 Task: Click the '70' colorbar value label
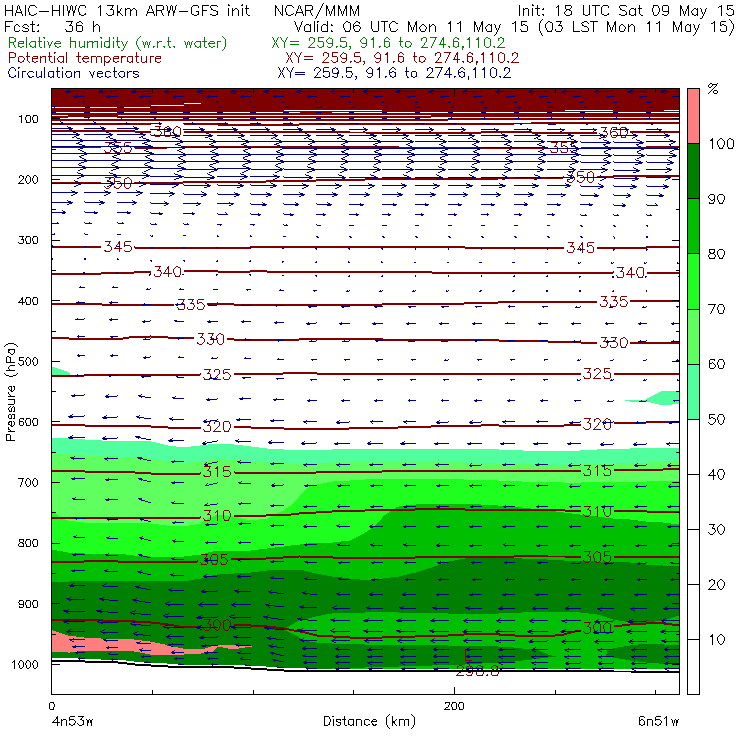tap(716, 309)
